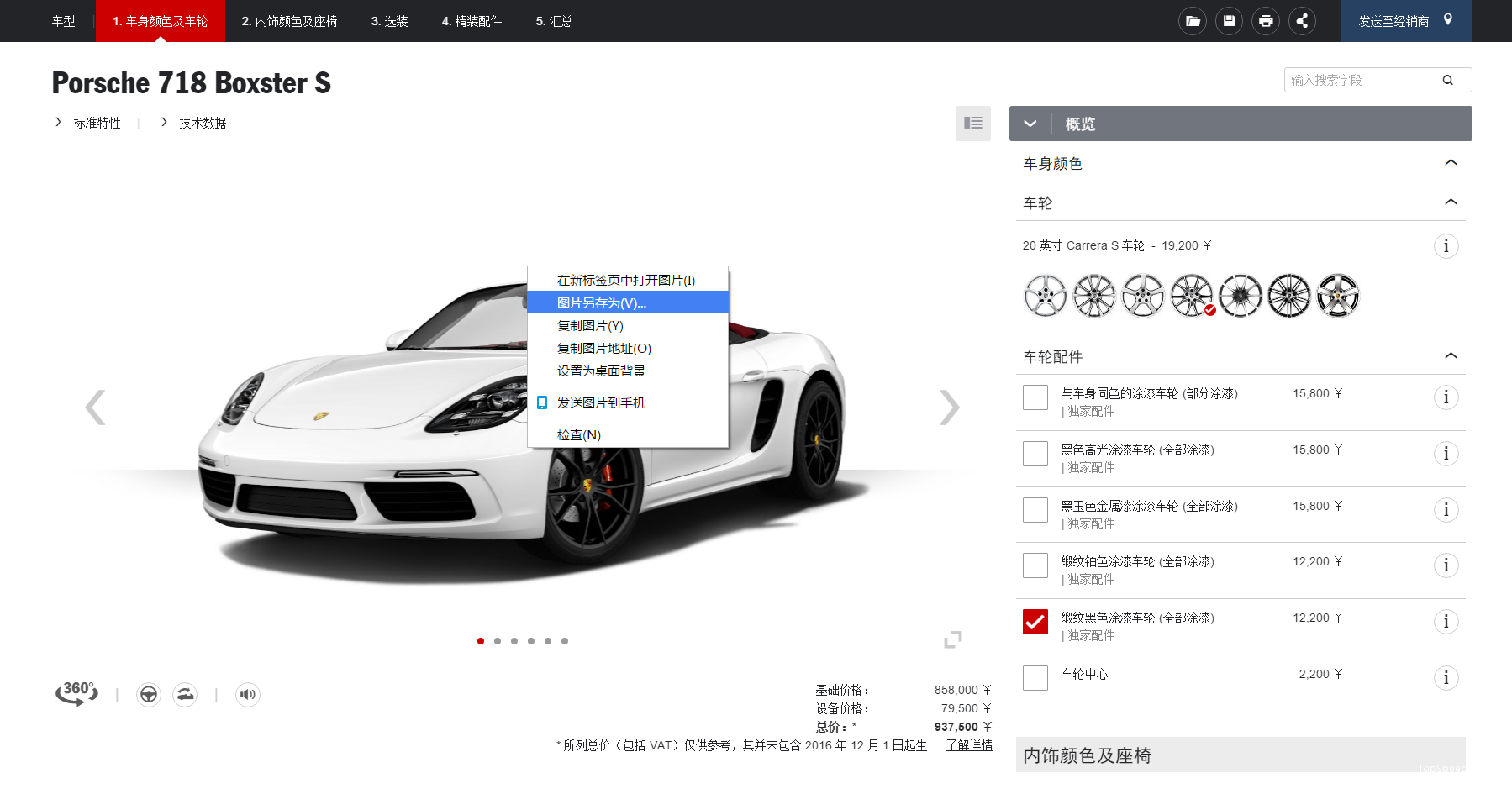Toggle the list view icon beside overview
1512x794 pixels.
click(x=973, y=124)
